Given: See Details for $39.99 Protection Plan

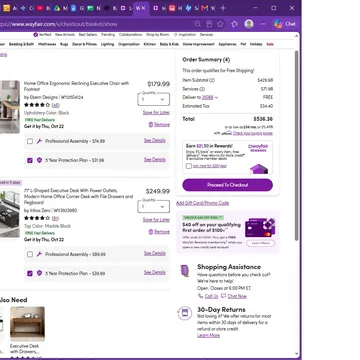Looking at the screenshot, I should tap(155, 272).
